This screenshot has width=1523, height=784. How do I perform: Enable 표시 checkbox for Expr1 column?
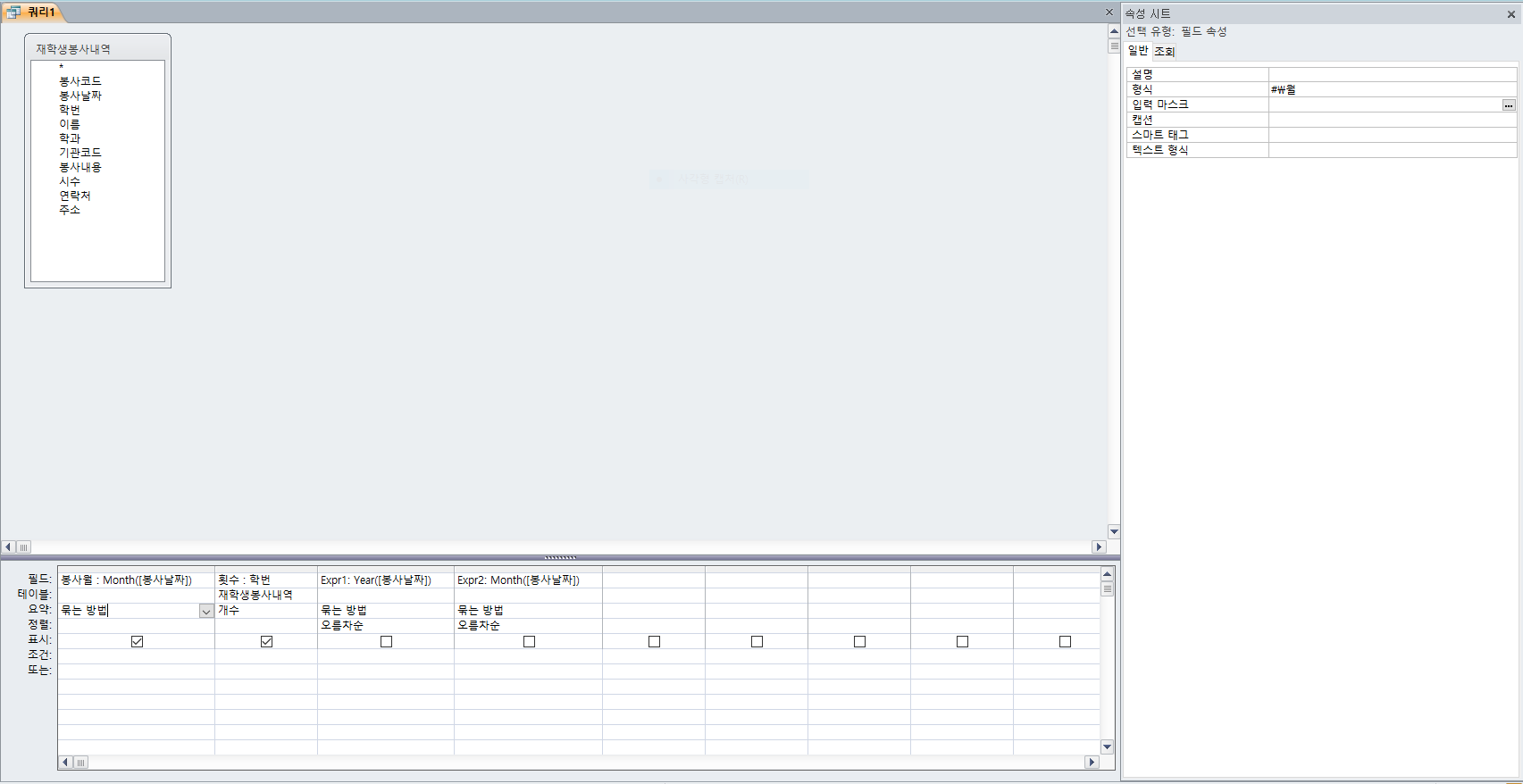tap(386, 641)
